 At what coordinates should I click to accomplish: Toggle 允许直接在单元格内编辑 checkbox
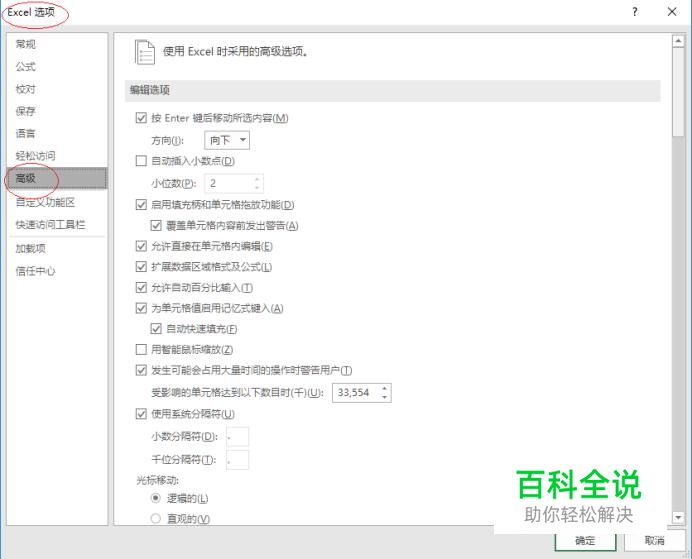141,246
